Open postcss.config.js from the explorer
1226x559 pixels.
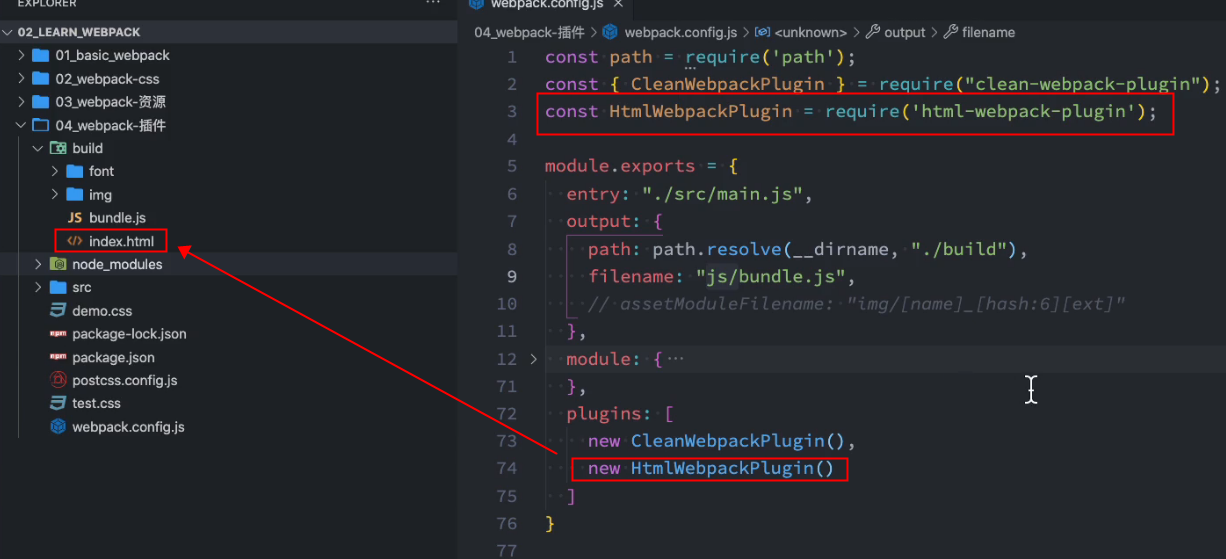coord(125,380)
